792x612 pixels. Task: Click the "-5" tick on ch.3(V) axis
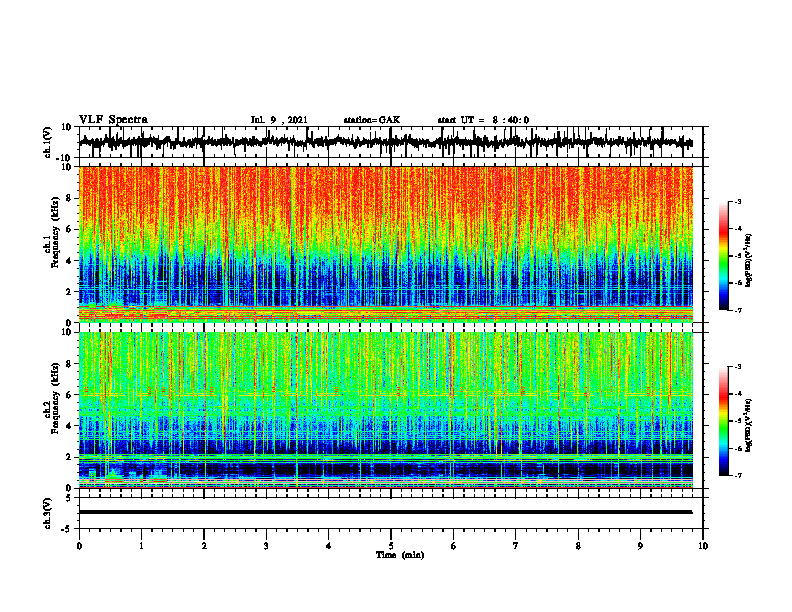67,529
